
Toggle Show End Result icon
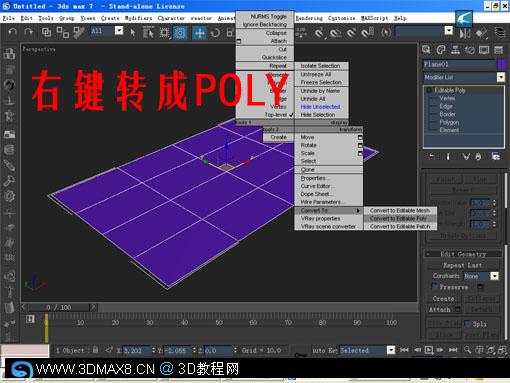pos(448,156)
